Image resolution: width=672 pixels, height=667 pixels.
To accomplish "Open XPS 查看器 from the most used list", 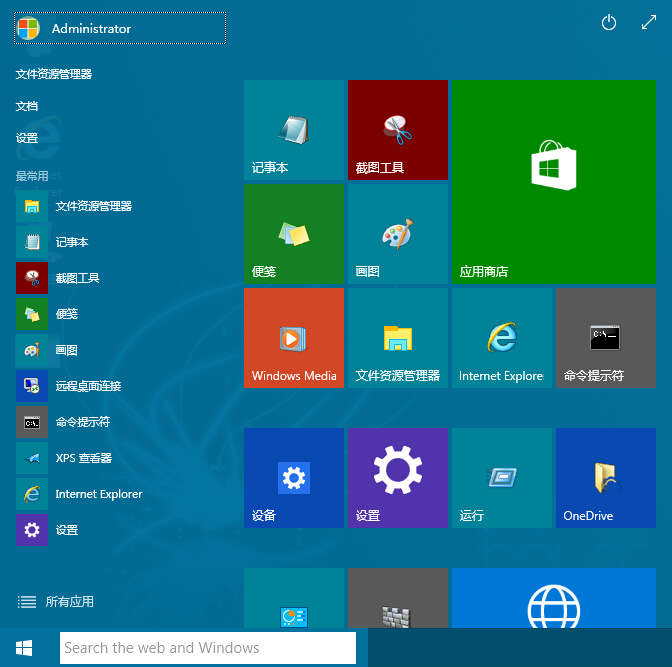I will [83, 458].
